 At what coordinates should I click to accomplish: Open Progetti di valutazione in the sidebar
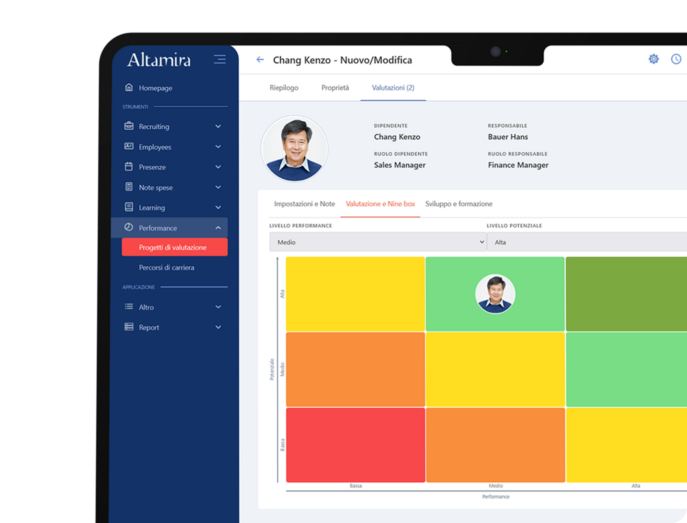click(175, 247)
